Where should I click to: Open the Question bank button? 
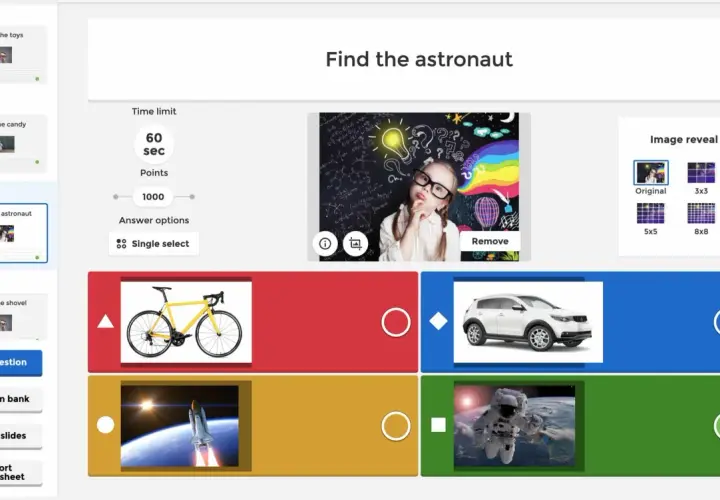click(21, 399)
